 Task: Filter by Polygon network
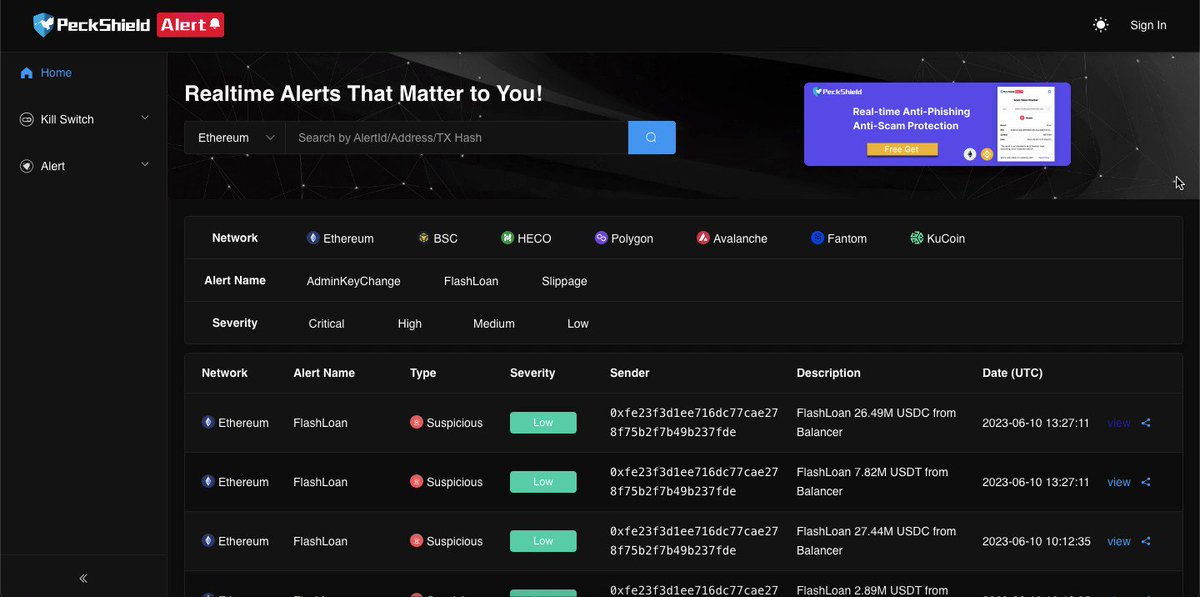pos(624,239)
